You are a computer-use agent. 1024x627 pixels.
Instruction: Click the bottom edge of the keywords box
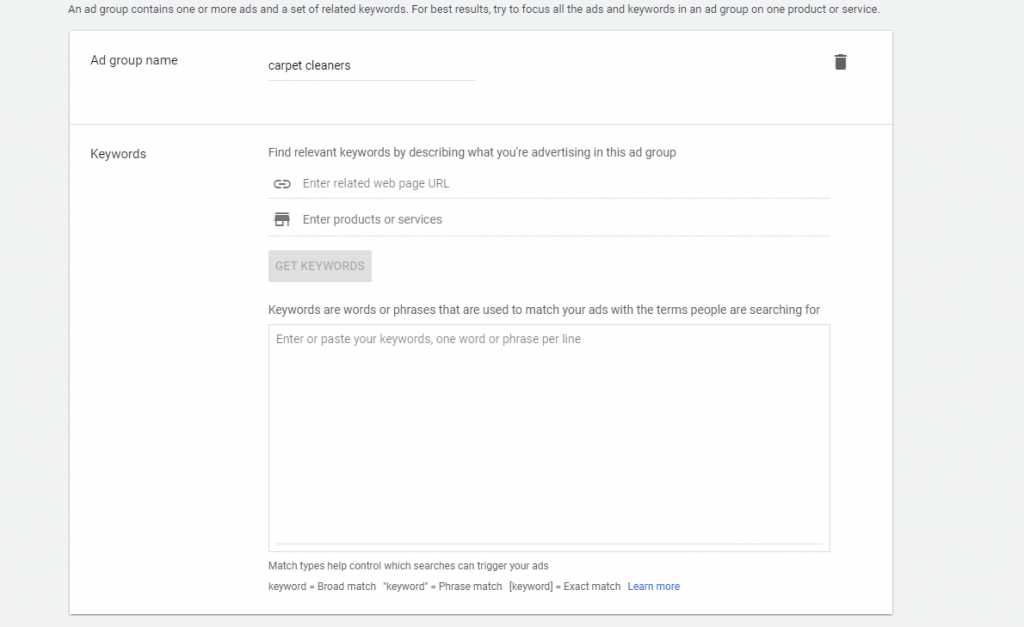pos(549,550)
